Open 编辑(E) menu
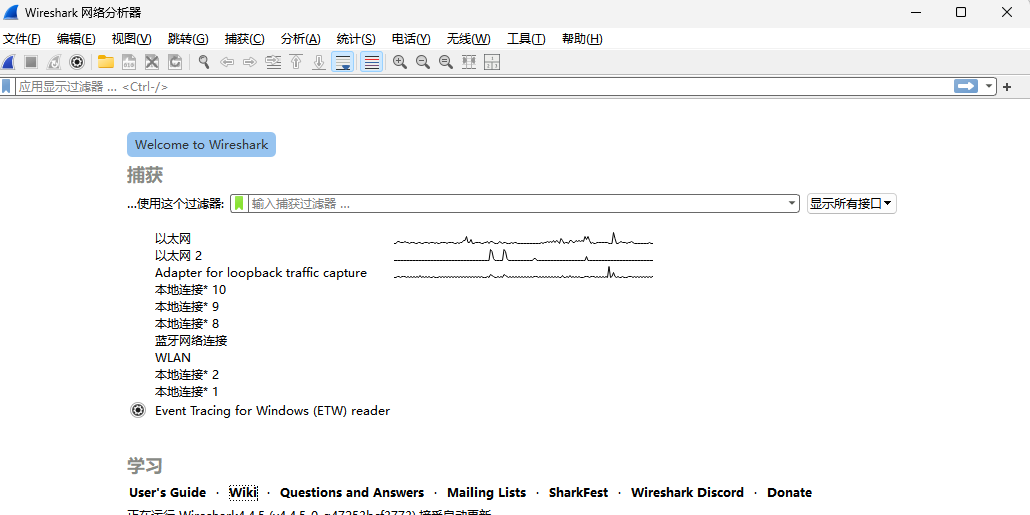The height and width of the screenshot is (515, 1030). (x=76, y=39)
